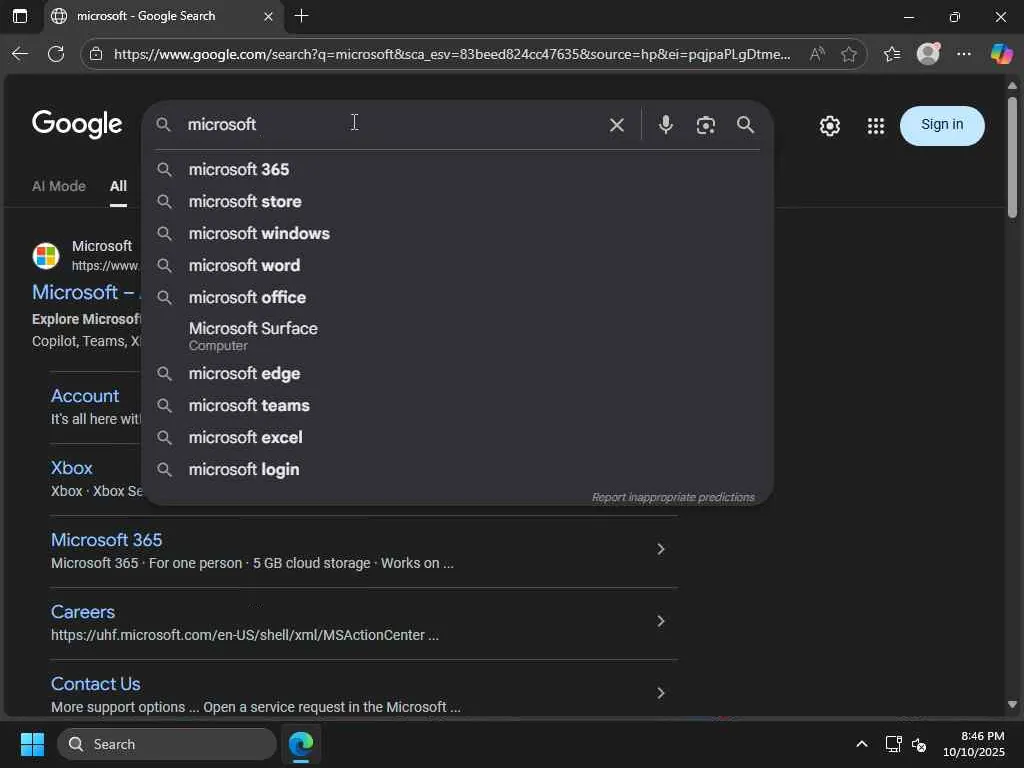Open the Google apps grid
This screenshot has height=768, width=1024.
[876, 125]
